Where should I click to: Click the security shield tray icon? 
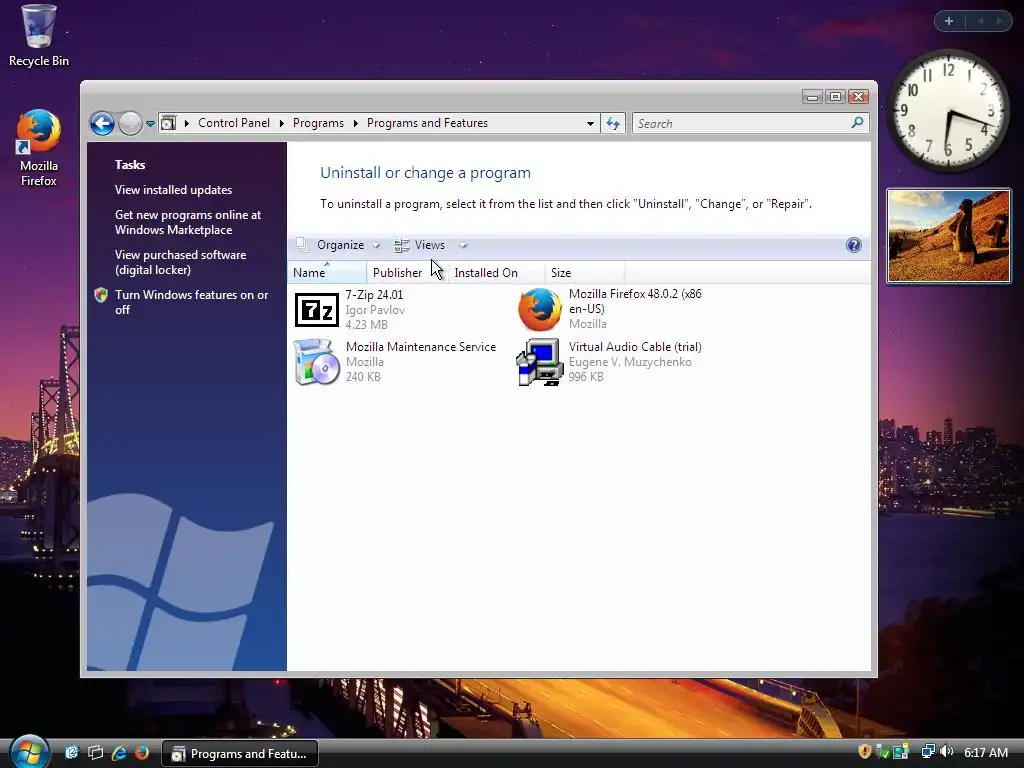[865, 752]
